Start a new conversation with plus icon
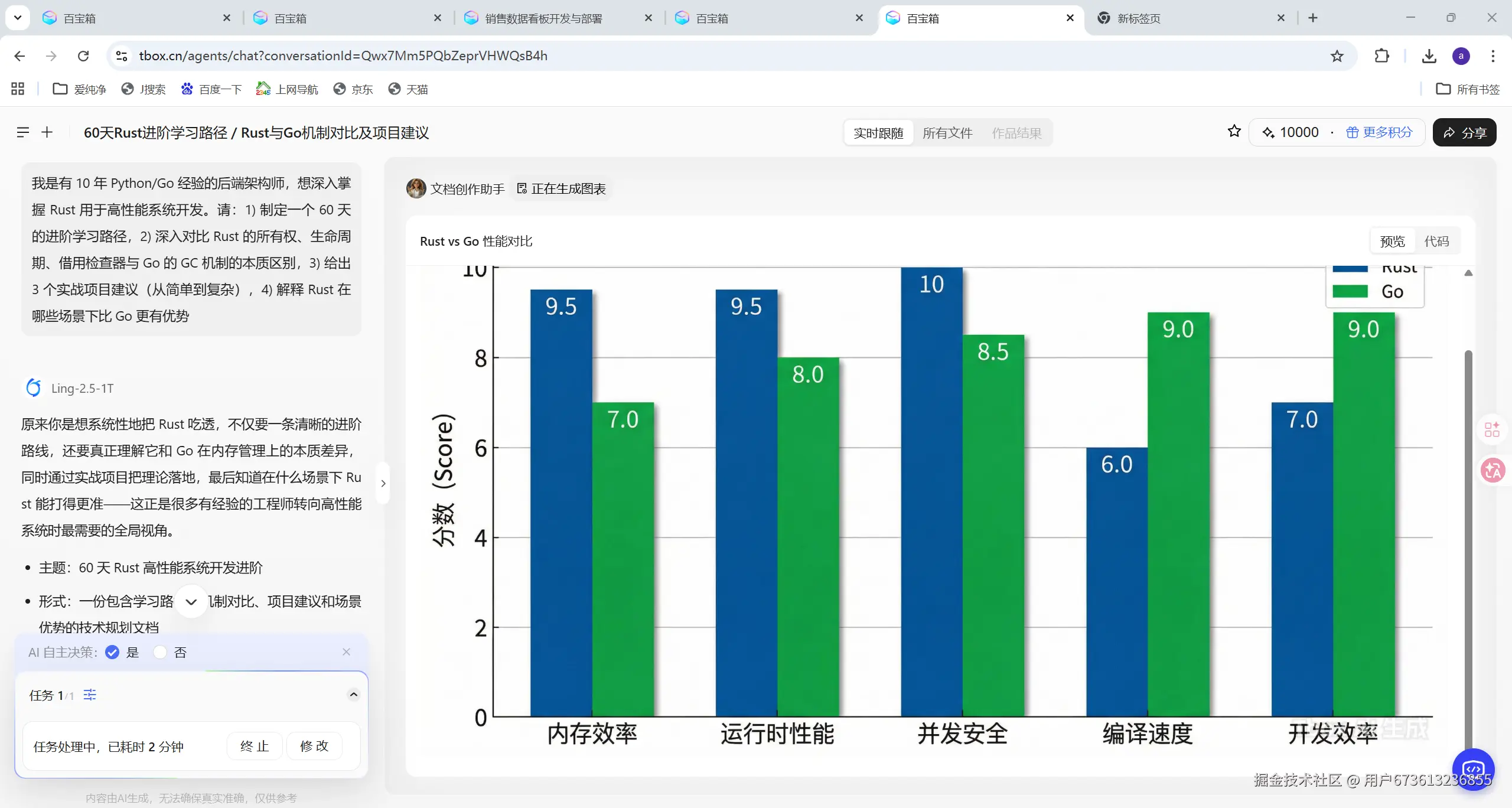The height and width of the screenshot is (808, 1512). click(47, 132)
